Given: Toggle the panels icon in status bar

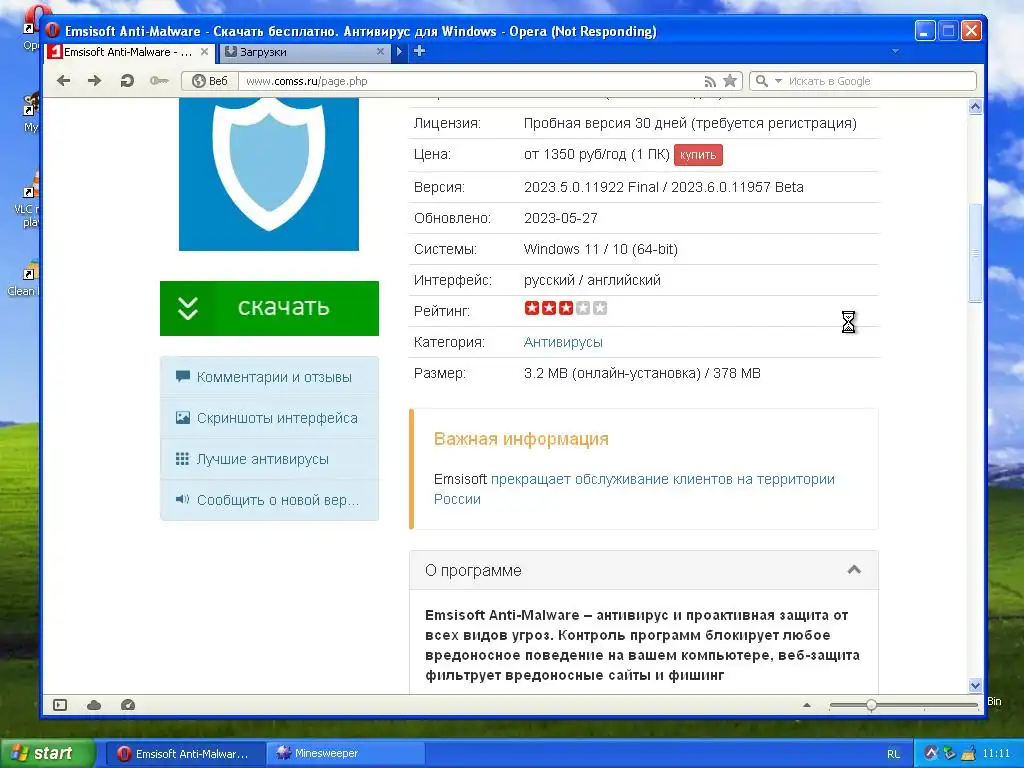Looking at the screenshot, I should click(x=60, y=705).
